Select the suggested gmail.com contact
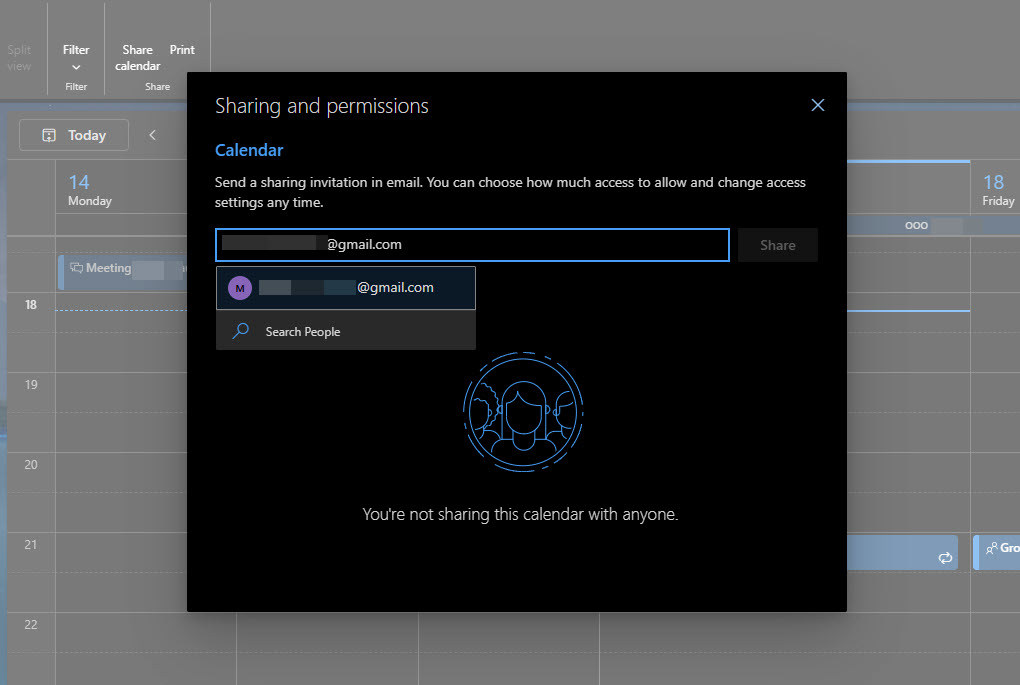 [x=345, y=288]
